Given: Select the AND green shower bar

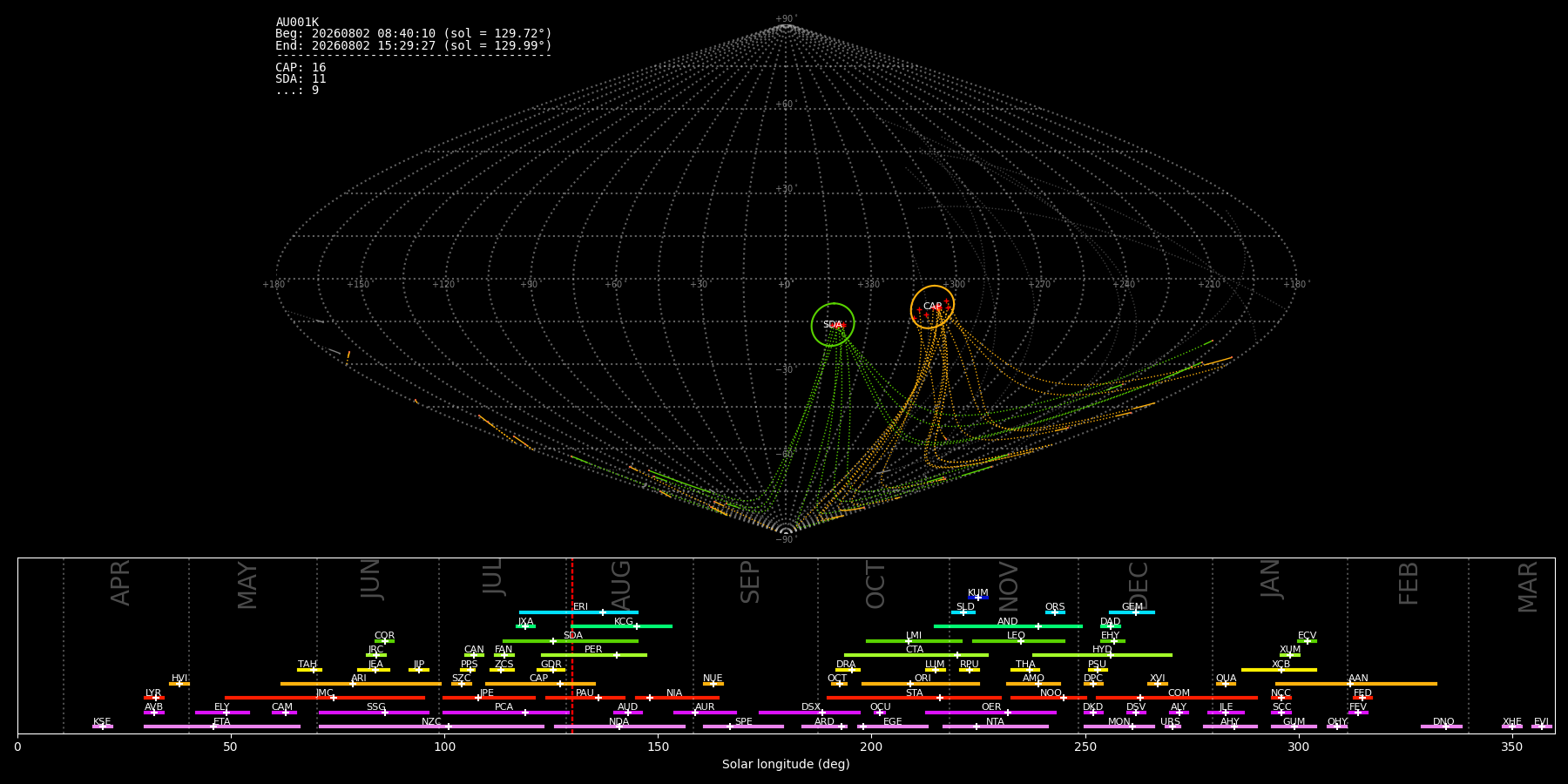Looking at the screenshot, I should [1008, 626].
